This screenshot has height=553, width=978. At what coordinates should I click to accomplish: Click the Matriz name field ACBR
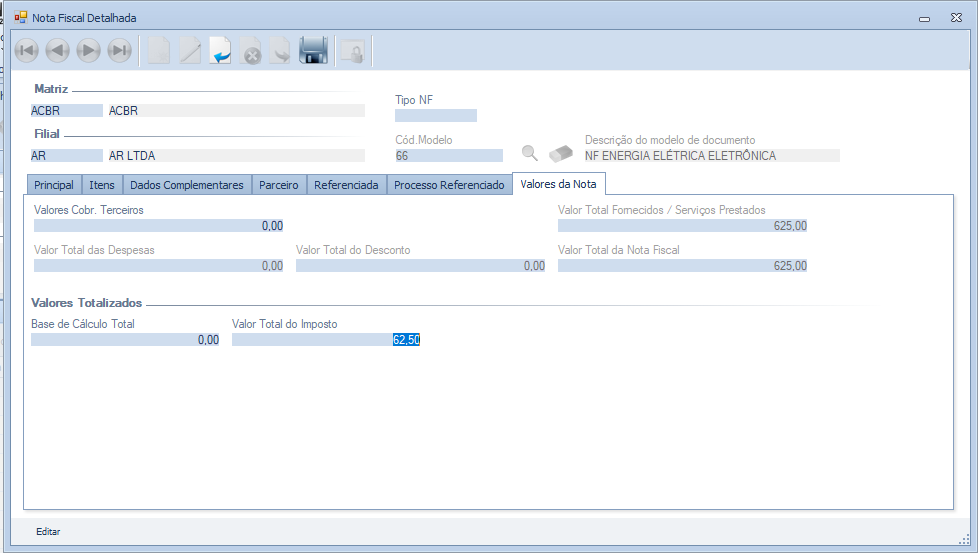(236, 110)
